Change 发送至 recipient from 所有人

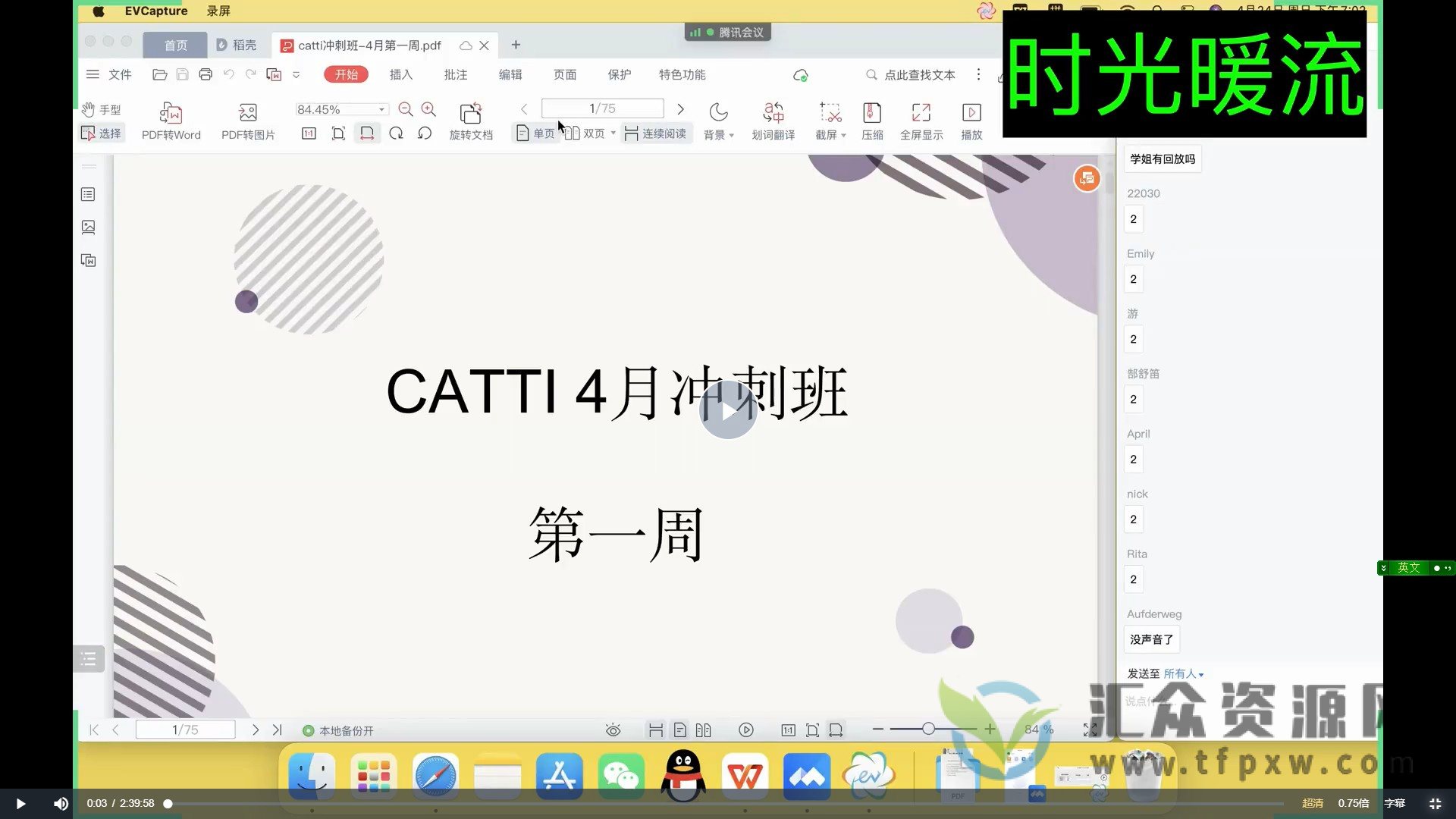click(1184, 673)
